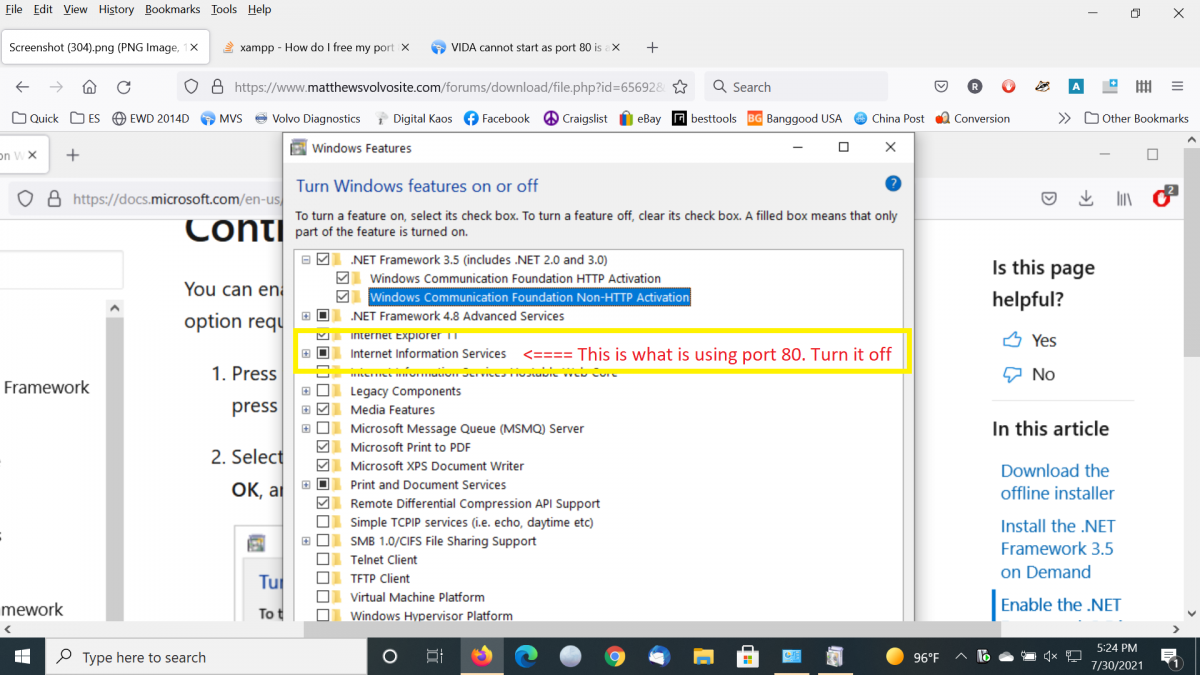Open the Bookmarks menu
This screenshot has height=675, width=1200.
pos(172,9)
